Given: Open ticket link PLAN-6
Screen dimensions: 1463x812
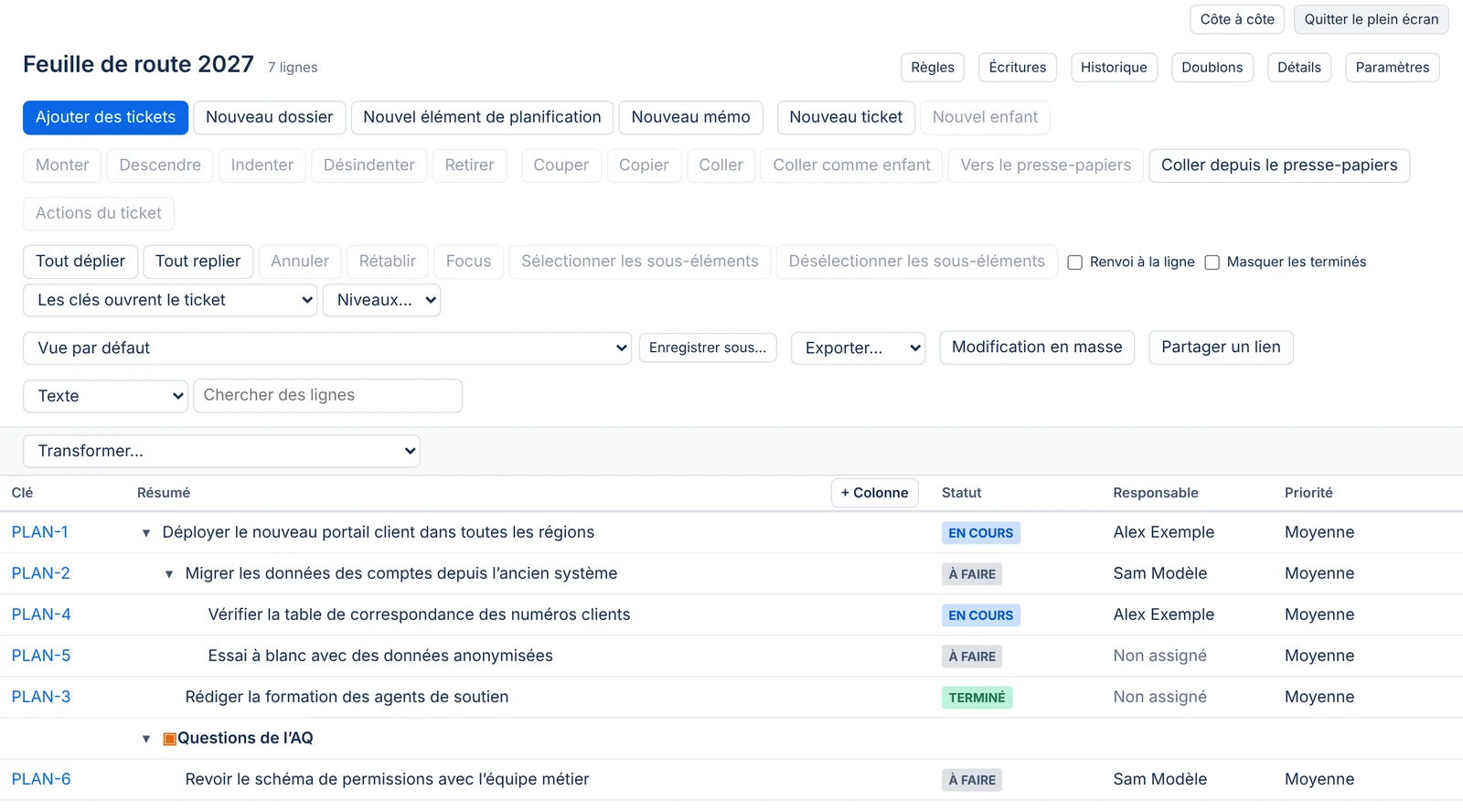Looking at the screenshot, I should 41,779.
